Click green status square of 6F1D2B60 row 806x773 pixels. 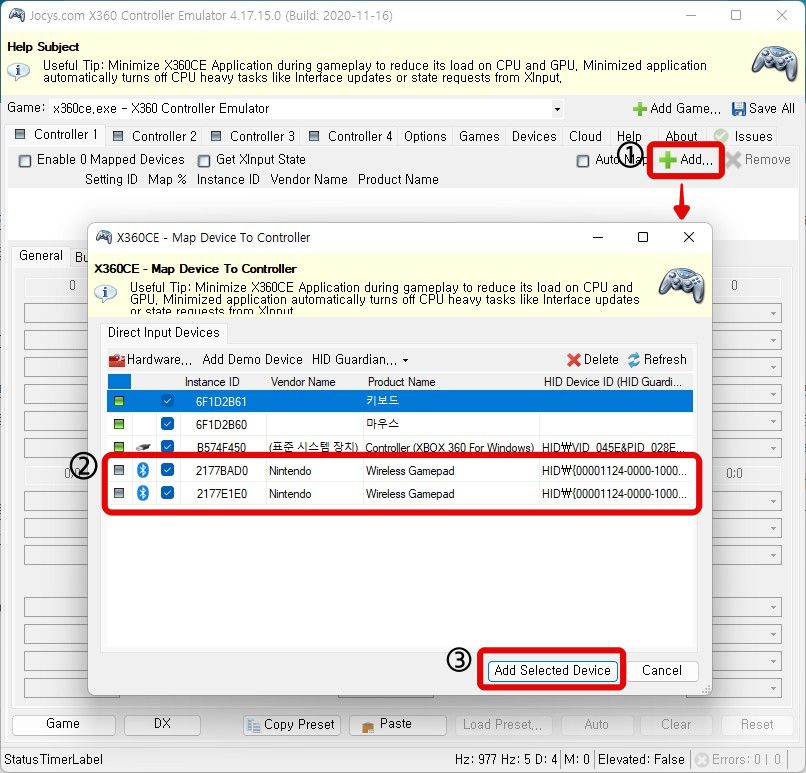119,424
